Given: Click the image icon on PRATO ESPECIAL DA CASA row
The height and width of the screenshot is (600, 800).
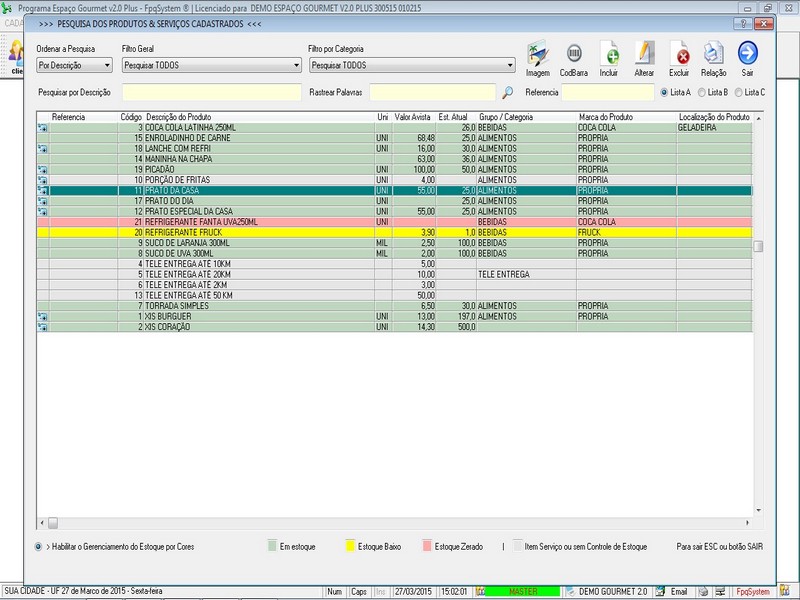Looking at the screenshot, I should 43,212.
